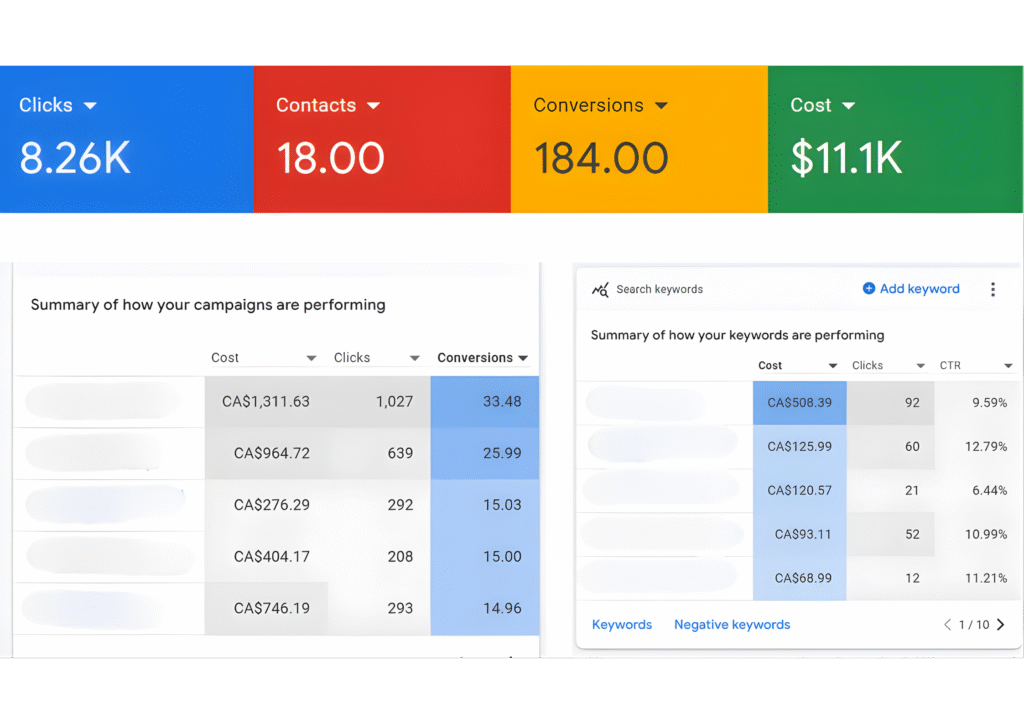Open the Negative keywords link

pos(732,625)
